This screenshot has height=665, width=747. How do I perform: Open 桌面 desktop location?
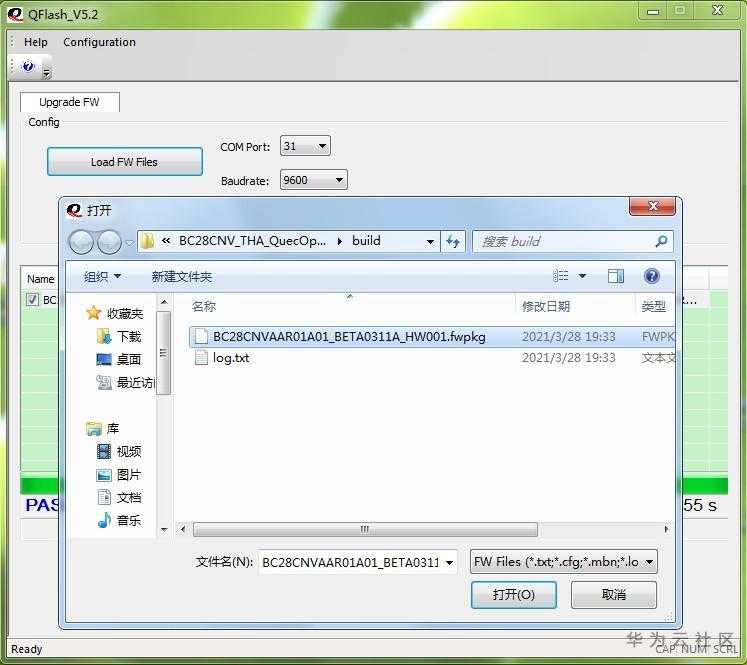(119, 359)
